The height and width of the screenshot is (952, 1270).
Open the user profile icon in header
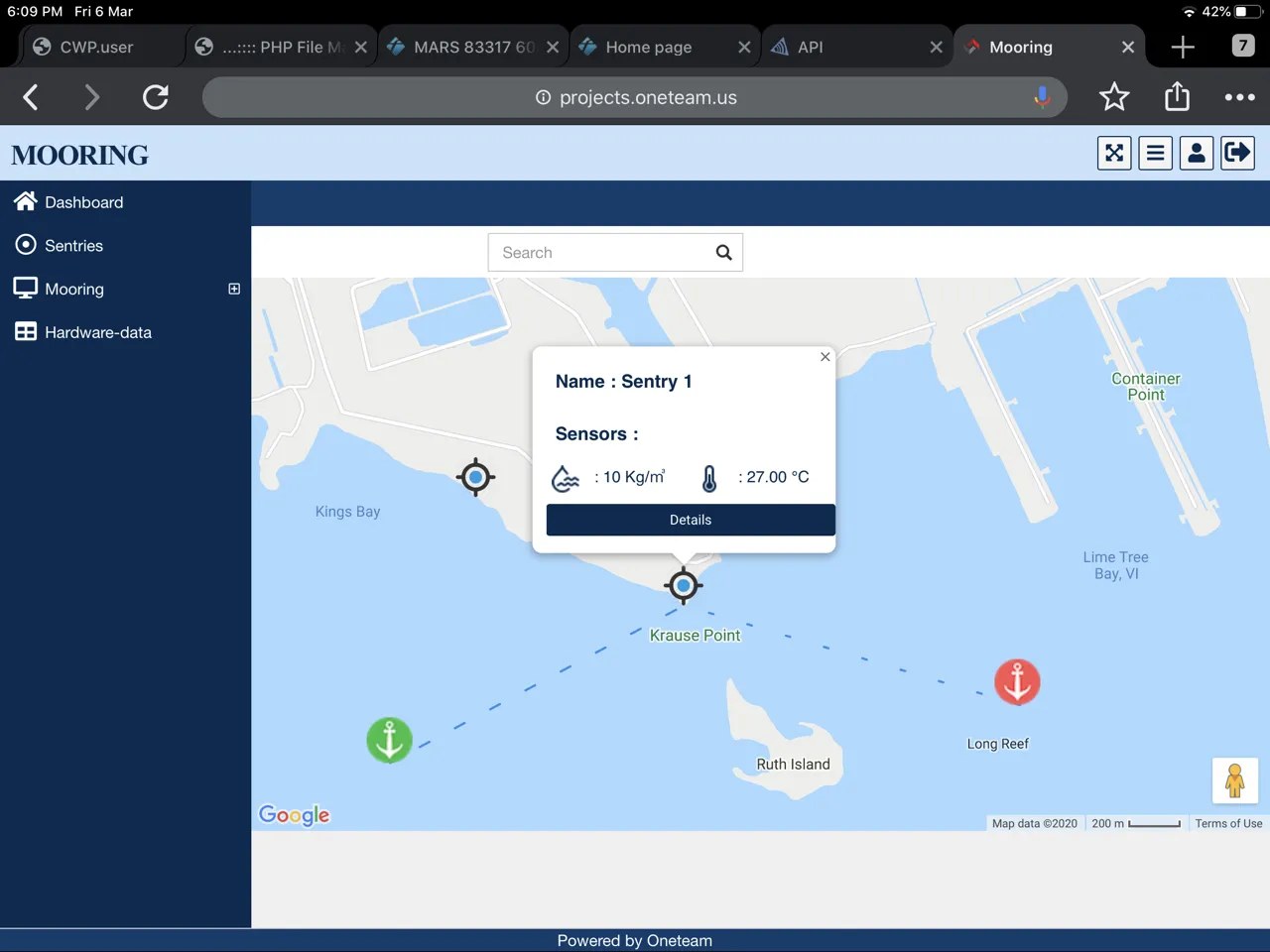pos(1197,153)
